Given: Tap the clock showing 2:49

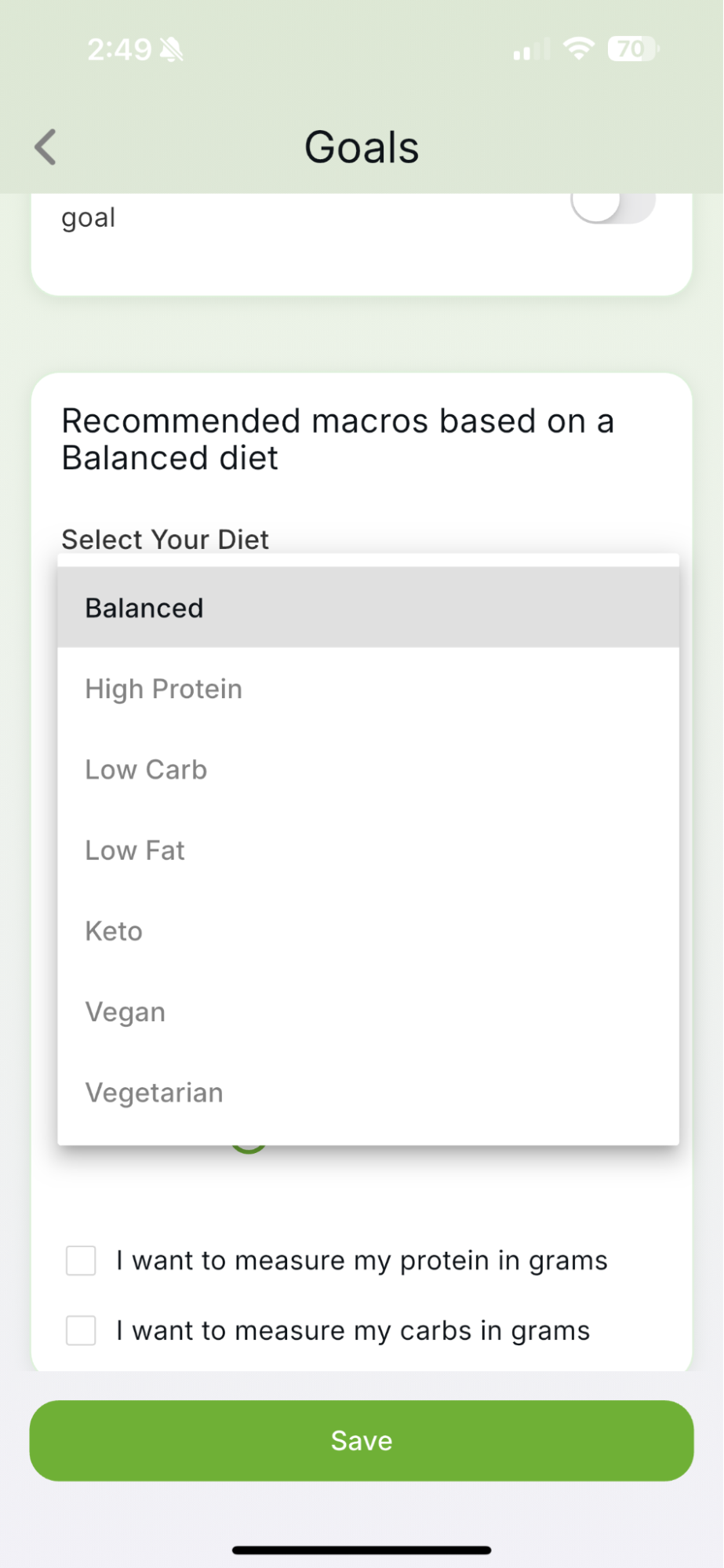Looking at the screenshot, I should (x=119, y=50).
